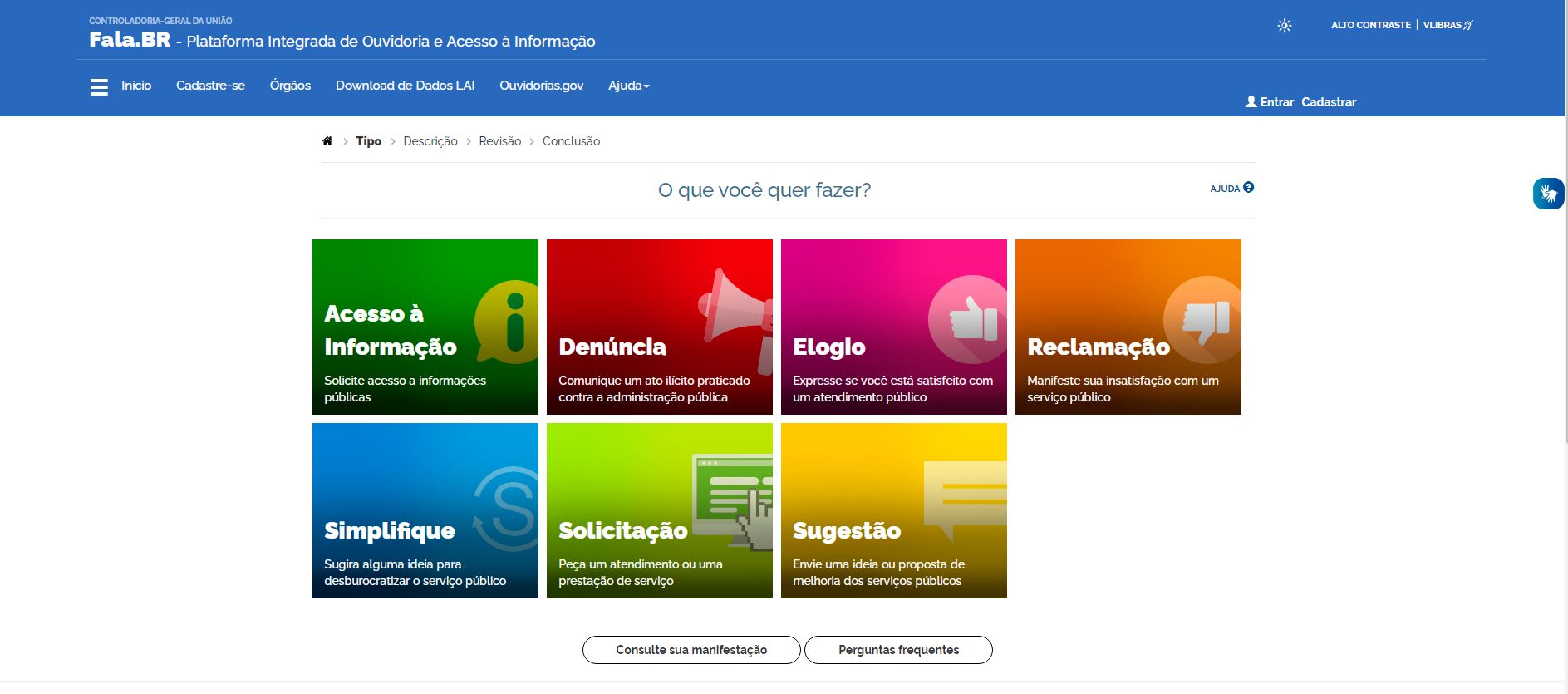Go to Início in navigation
Image resolution: width=1568 pixels, height=694 pixels.
pos(136,86)
